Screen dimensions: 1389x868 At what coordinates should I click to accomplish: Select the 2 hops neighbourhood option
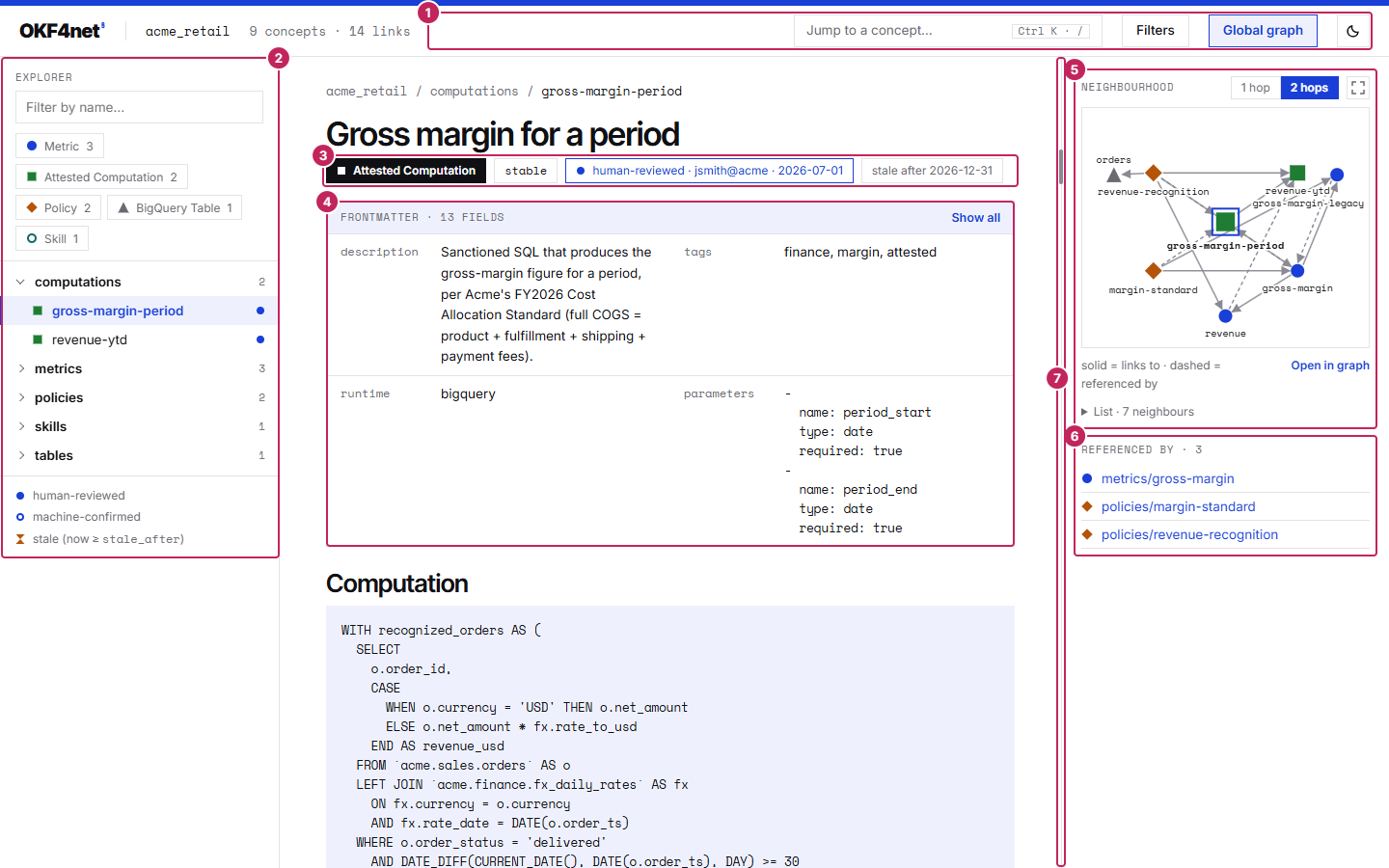(x=1309, y=88)
